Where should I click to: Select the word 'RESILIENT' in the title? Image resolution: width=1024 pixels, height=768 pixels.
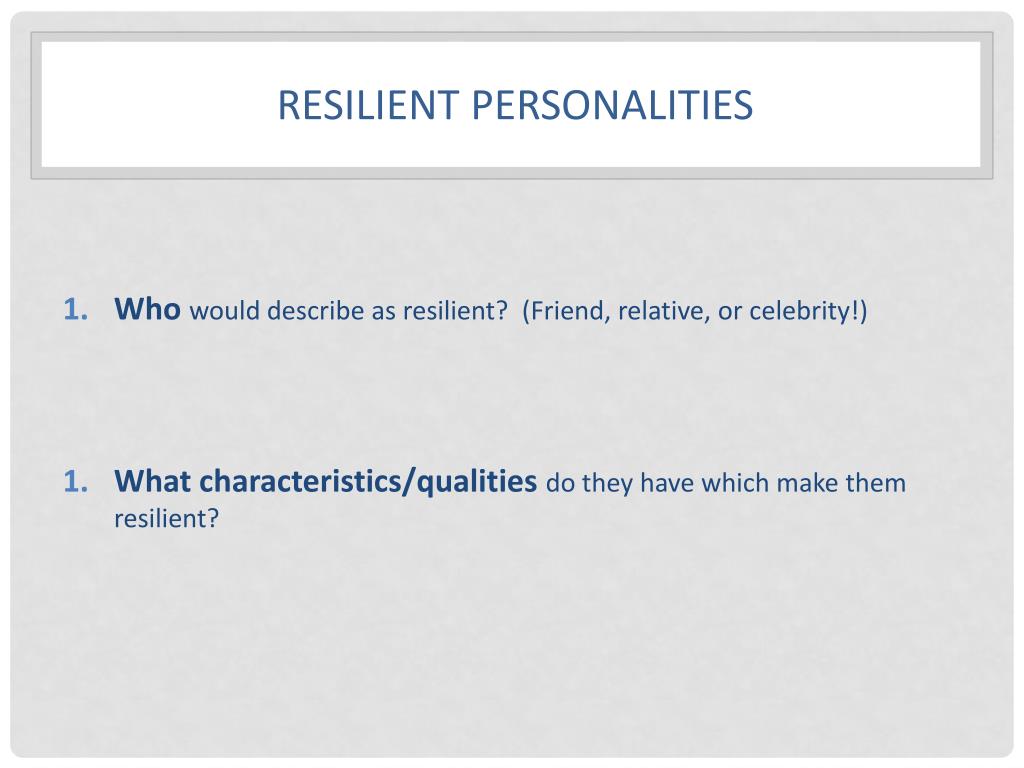point(368,105)
